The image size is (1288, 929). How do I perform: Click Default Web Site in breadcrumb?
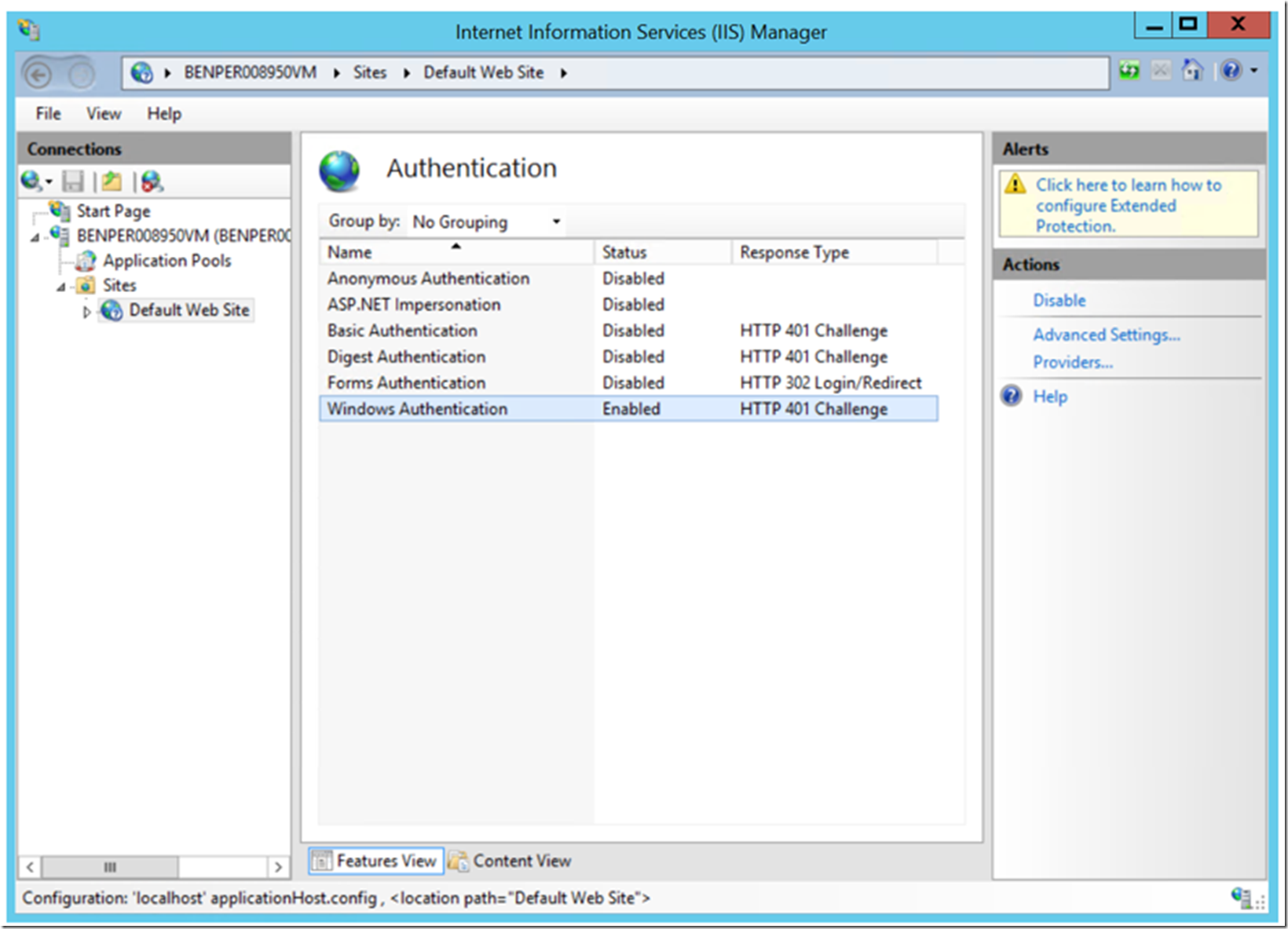483,72
